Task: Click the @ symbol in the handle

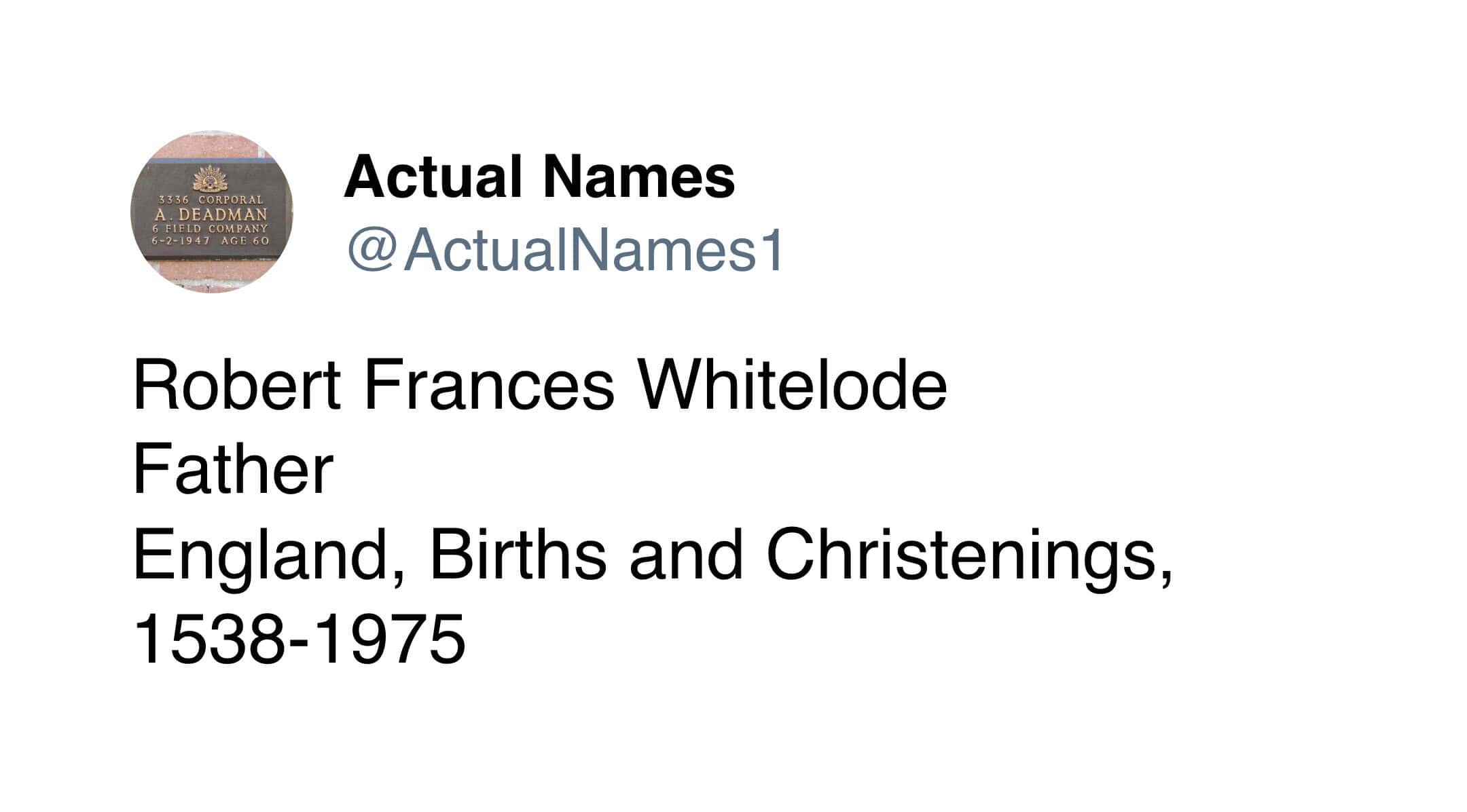Action: (372, 250)
